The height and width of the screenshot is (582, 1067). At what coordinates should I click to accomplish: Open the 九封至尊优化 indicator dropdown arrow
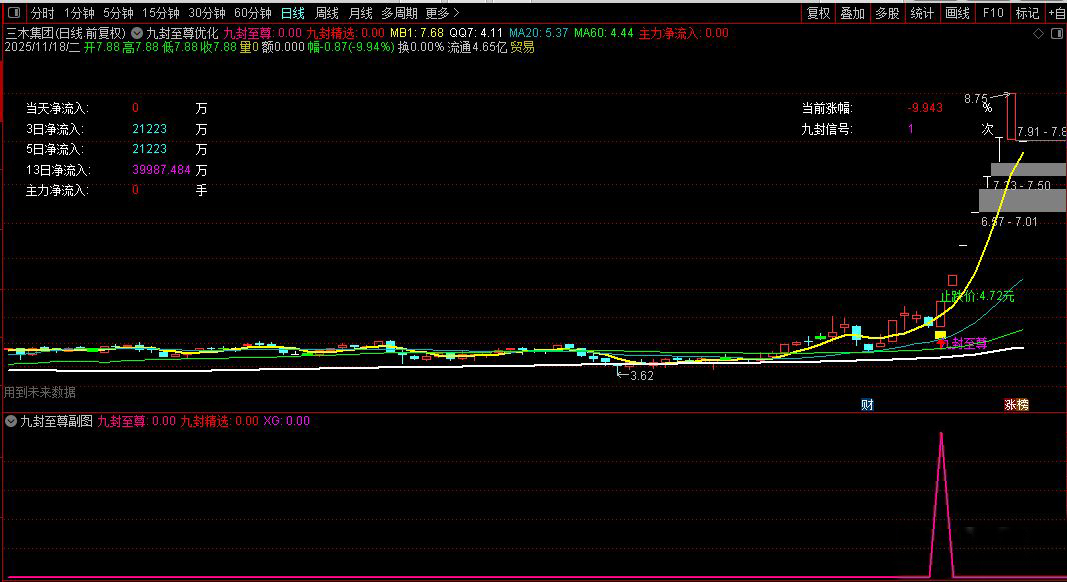[137, 33]
